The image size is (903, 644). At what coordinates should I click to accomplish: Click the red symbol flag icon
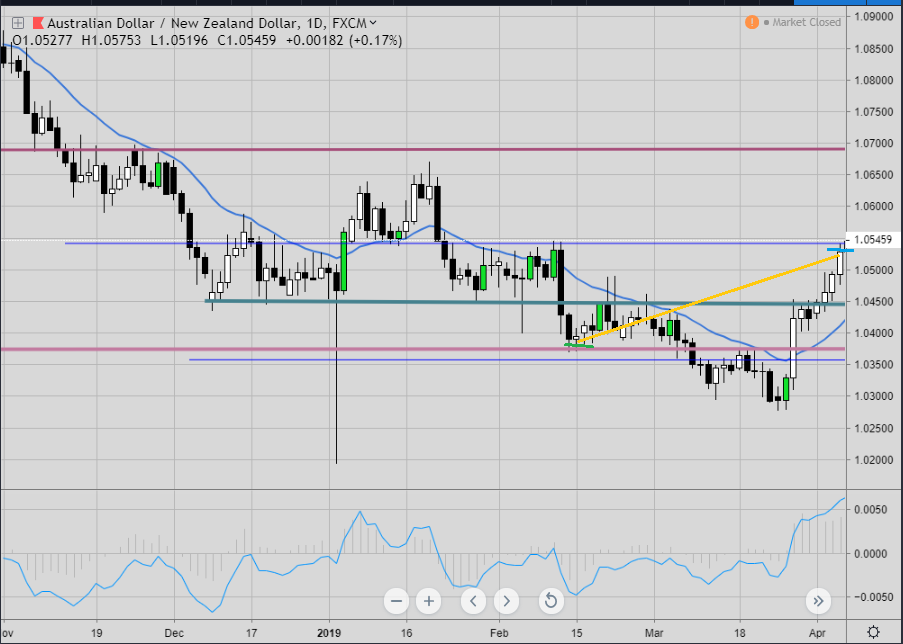click(x=38, y=24)
